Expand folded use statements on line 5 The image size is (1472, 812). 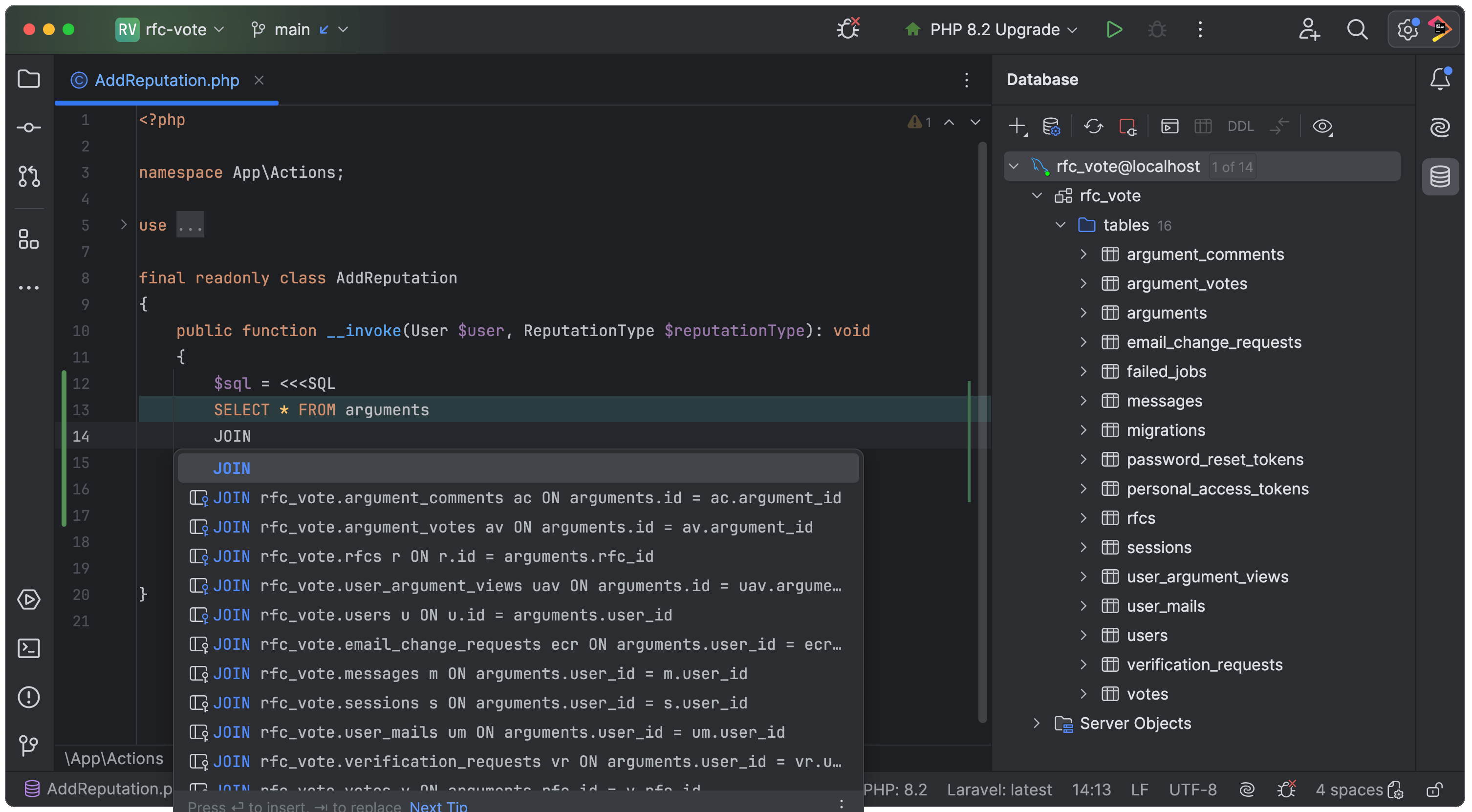pos(124,225)
